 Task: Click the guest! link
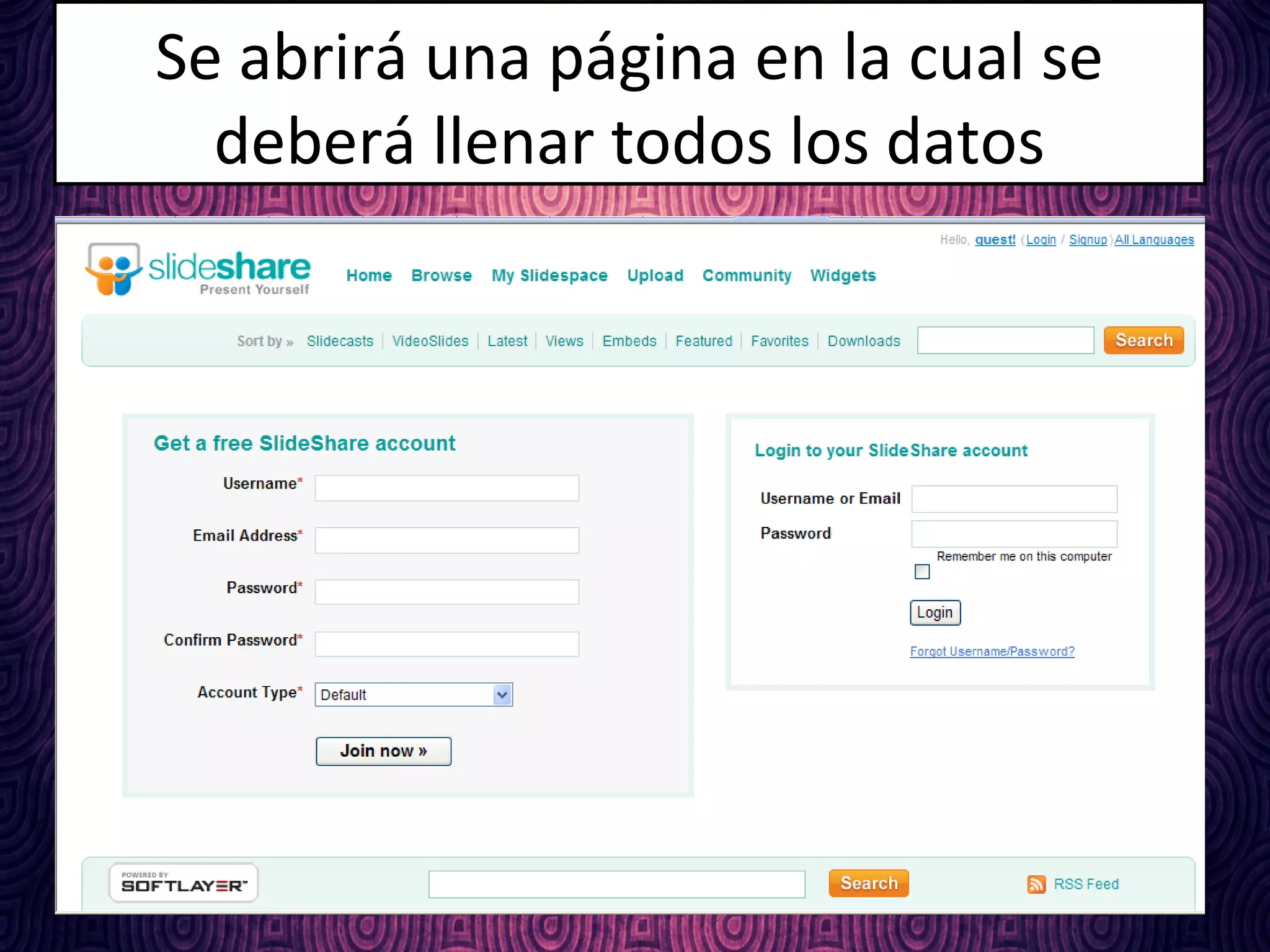(995, 240)
